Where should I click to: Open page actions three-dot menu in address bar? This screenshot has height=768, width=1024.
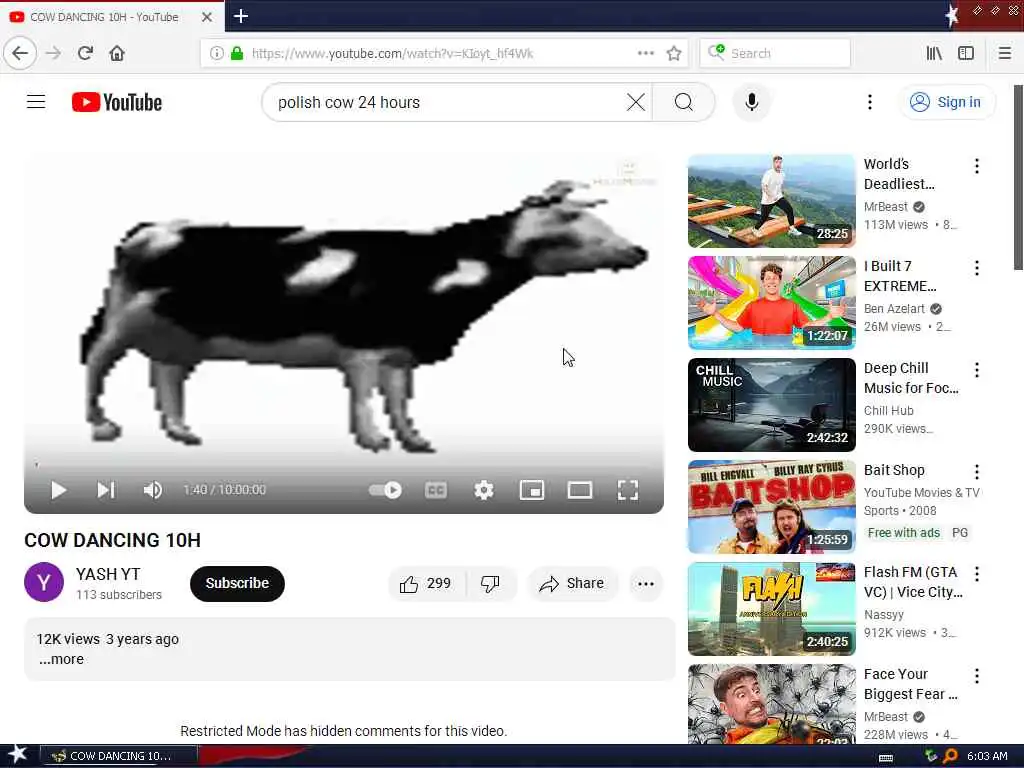[645, 53]
